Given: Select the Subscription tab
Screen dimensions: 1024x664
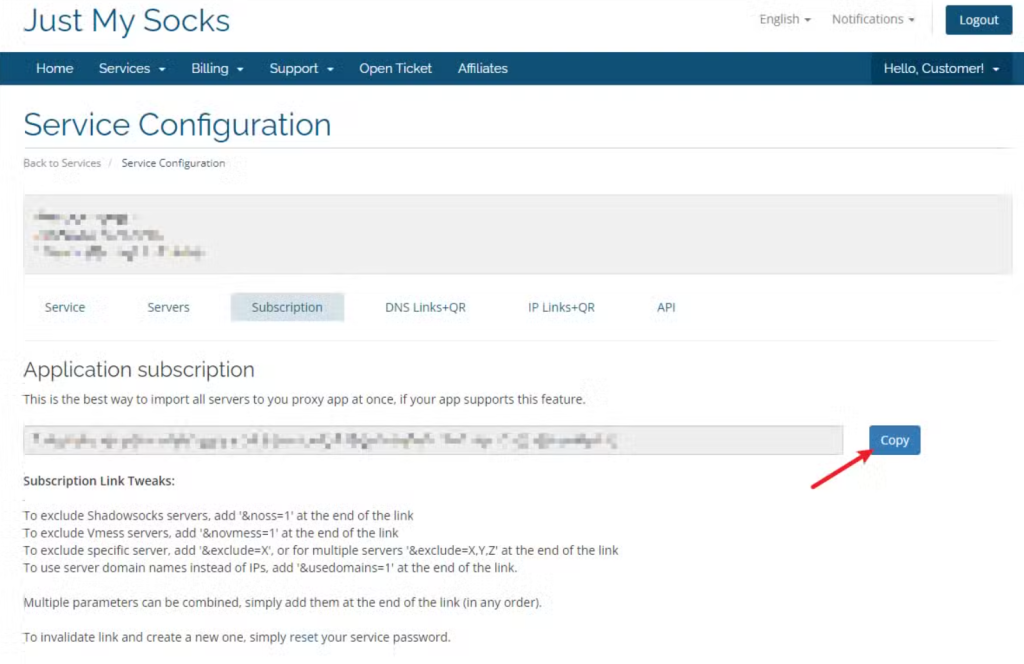Looking at the screenshot, I should tap(287, 308).
